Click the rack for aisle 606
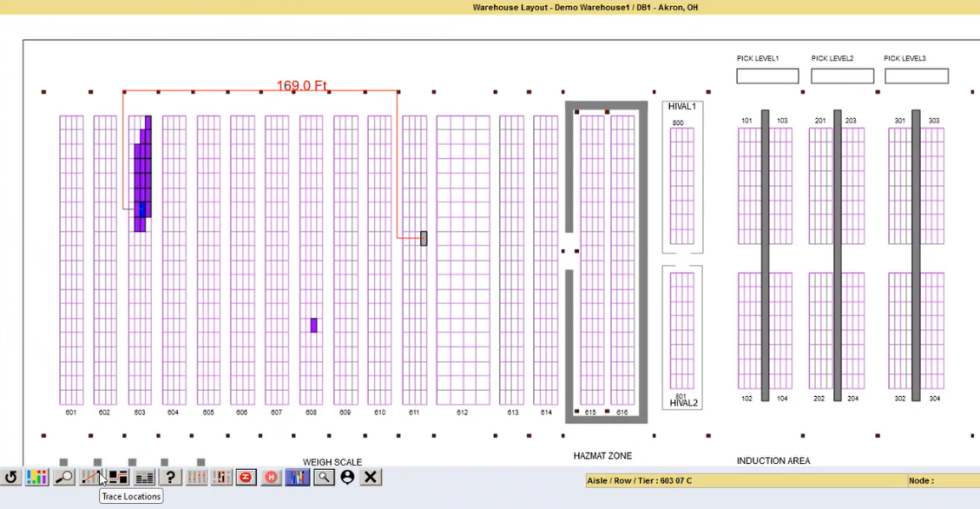This screenshot has height=509, width=980. pos(242,260)
